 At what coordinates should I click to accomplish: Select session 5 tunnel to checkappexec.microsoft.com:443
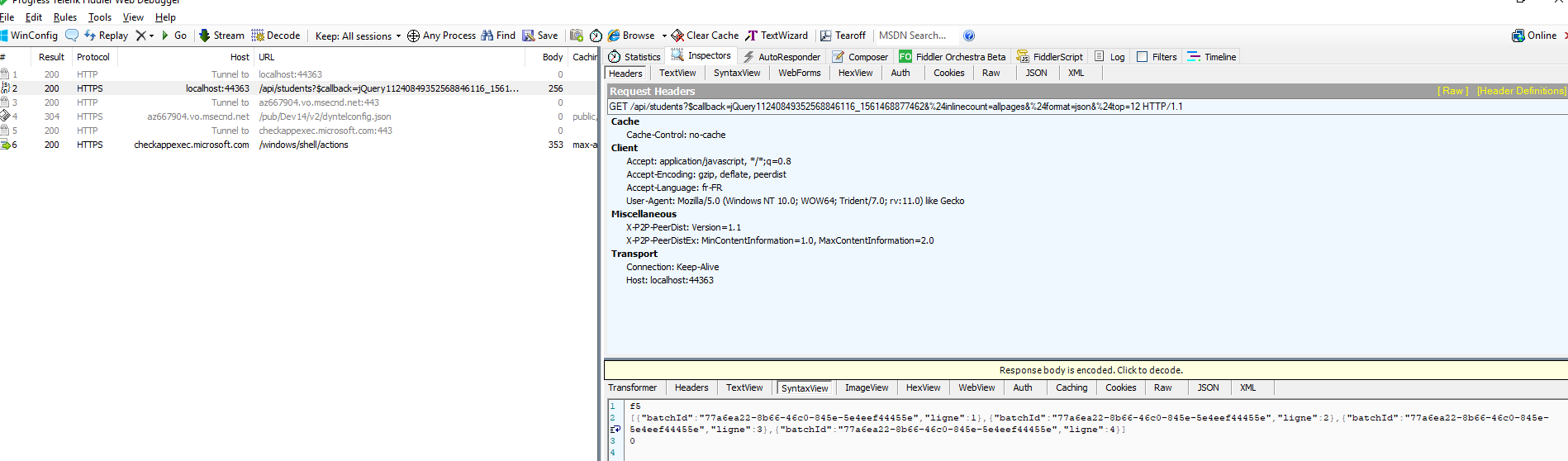tap(297, 131)
